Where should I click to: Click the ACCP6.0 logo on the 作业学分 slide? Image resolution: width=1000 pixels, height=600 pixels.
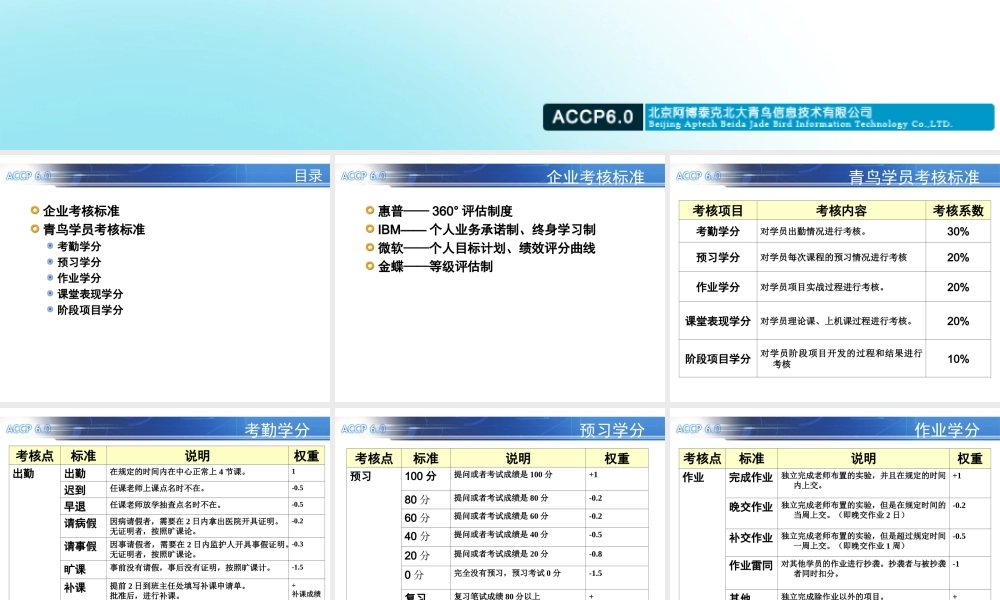tap(694, 426)
